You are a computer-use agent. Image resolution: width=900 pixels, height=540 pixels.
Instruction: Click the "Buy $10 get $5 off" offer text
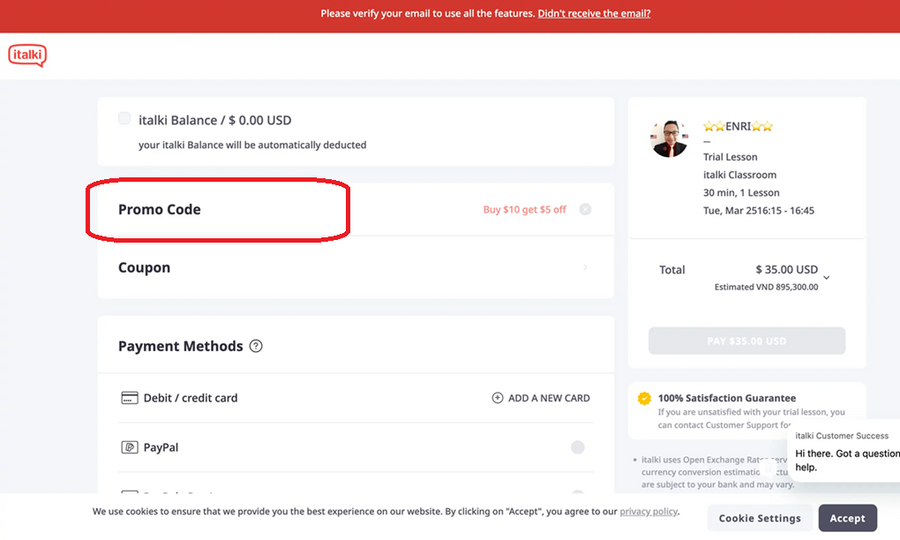[524, 210]
